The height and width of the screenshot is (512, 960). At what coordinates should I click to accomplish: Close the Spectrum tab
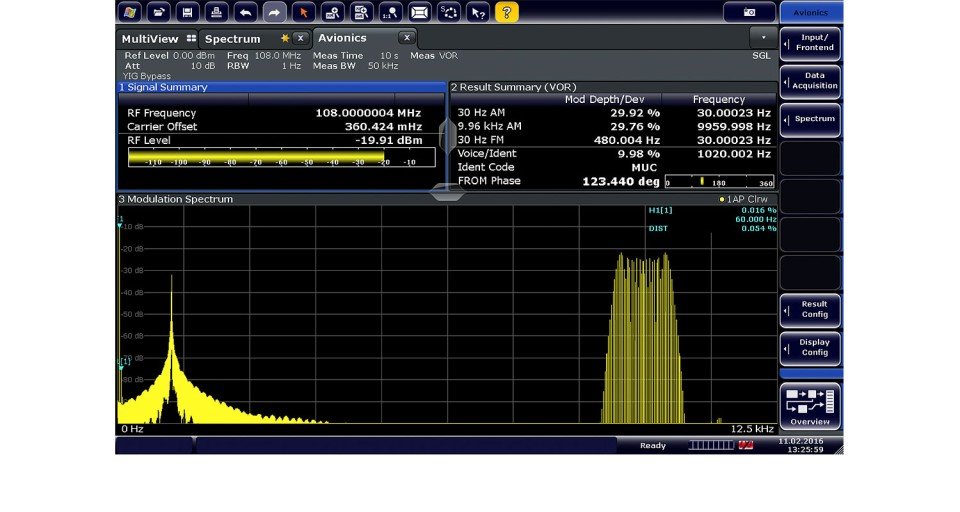coord(299,38)
